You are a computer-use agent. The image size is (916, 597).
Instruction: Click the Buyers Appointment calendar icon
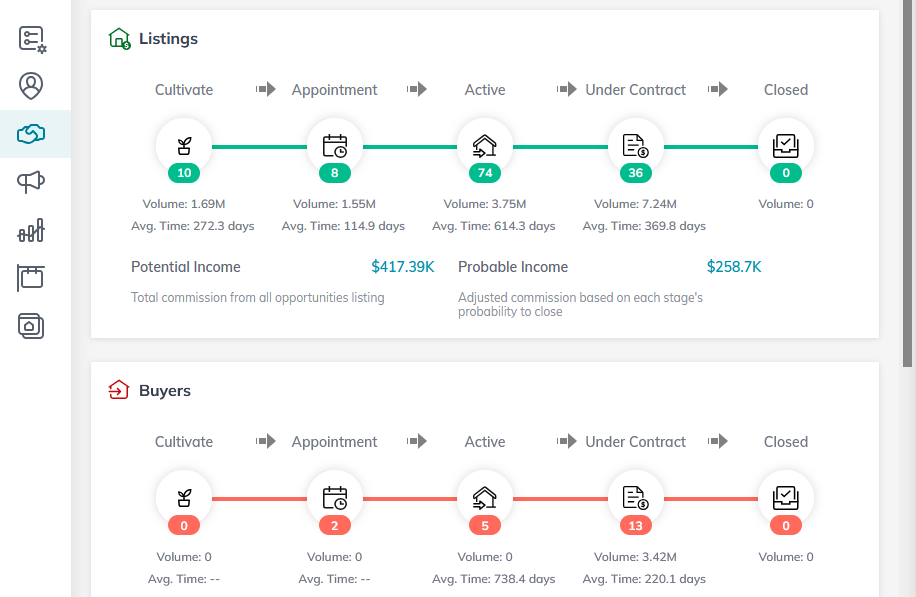(x=335, y=498)
